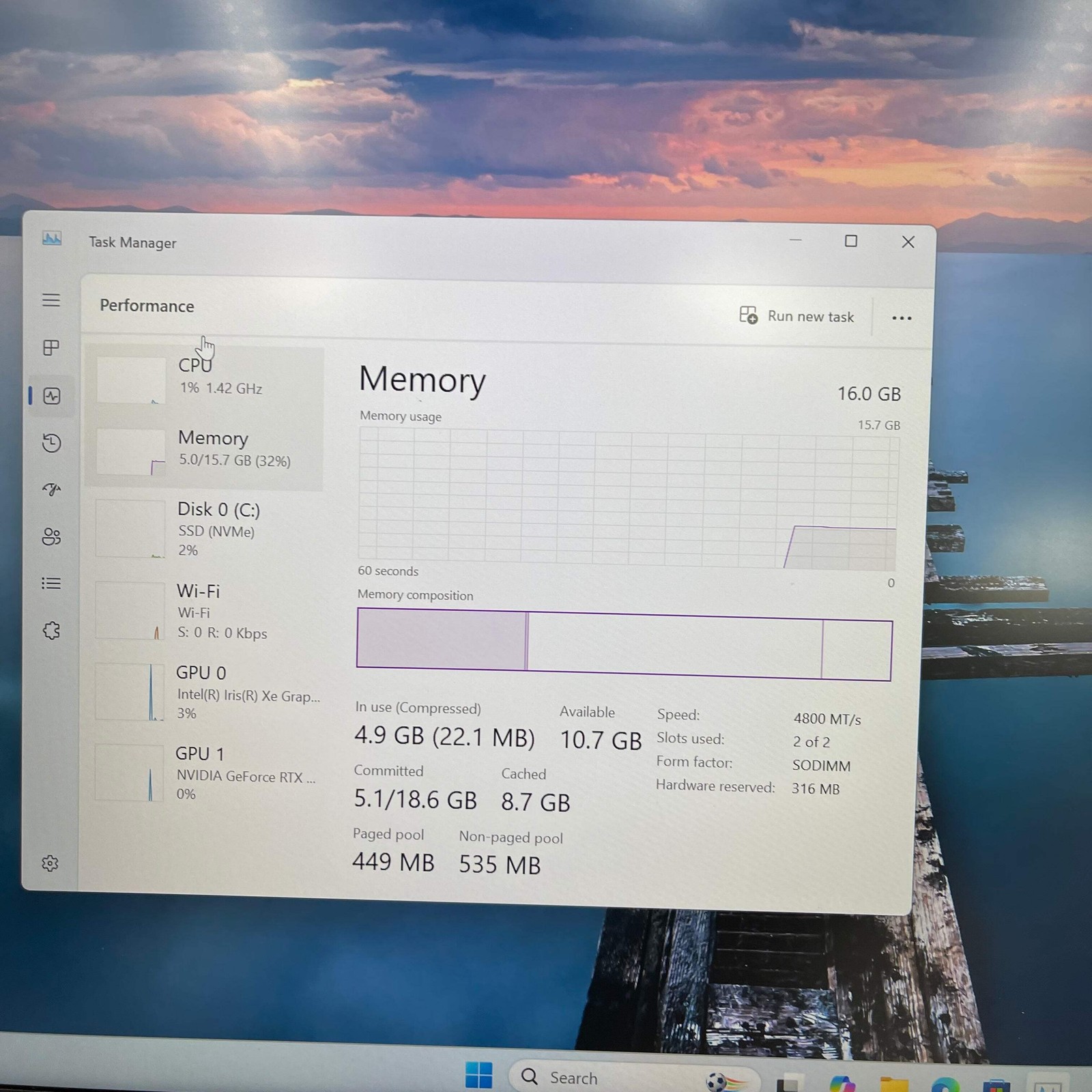Open the Details page icon

(x=51, y=584)
